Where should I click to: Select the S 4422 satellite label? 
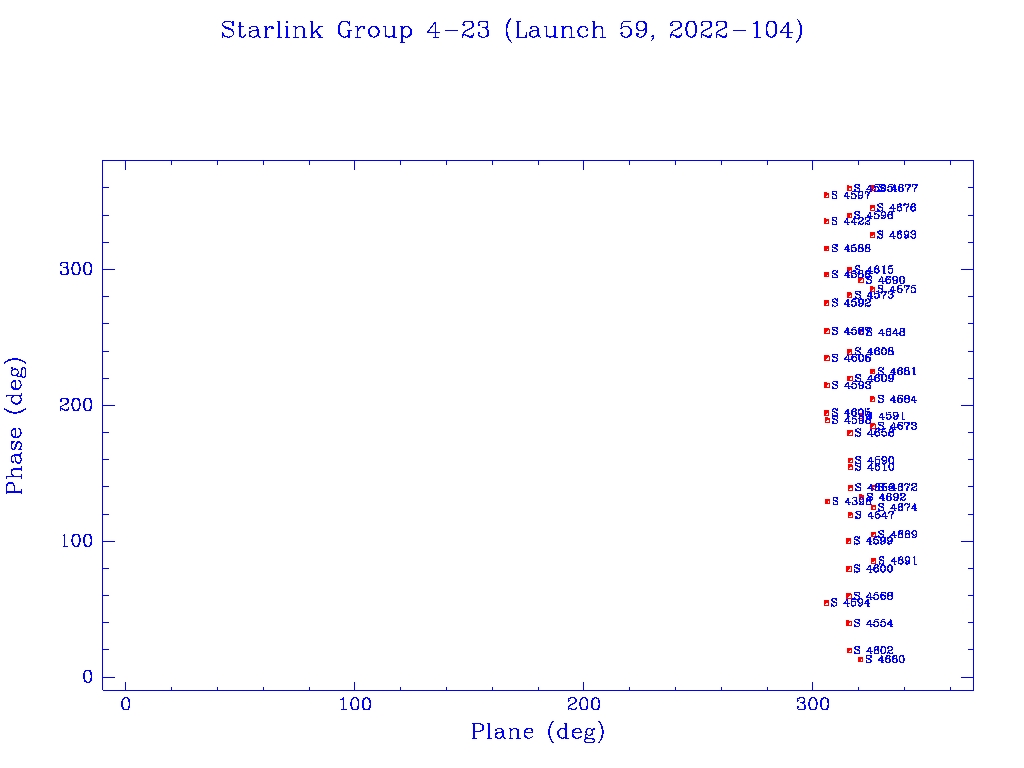[850, 221]
